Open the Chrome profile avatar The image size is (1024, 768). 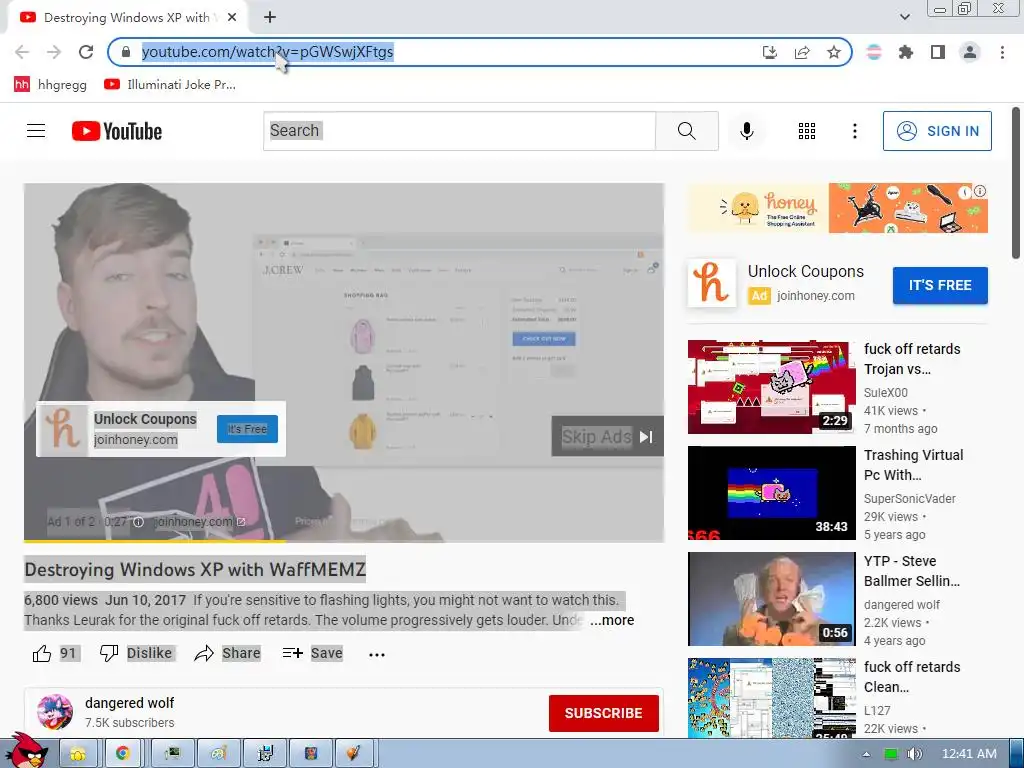click(x=970, y=52)
